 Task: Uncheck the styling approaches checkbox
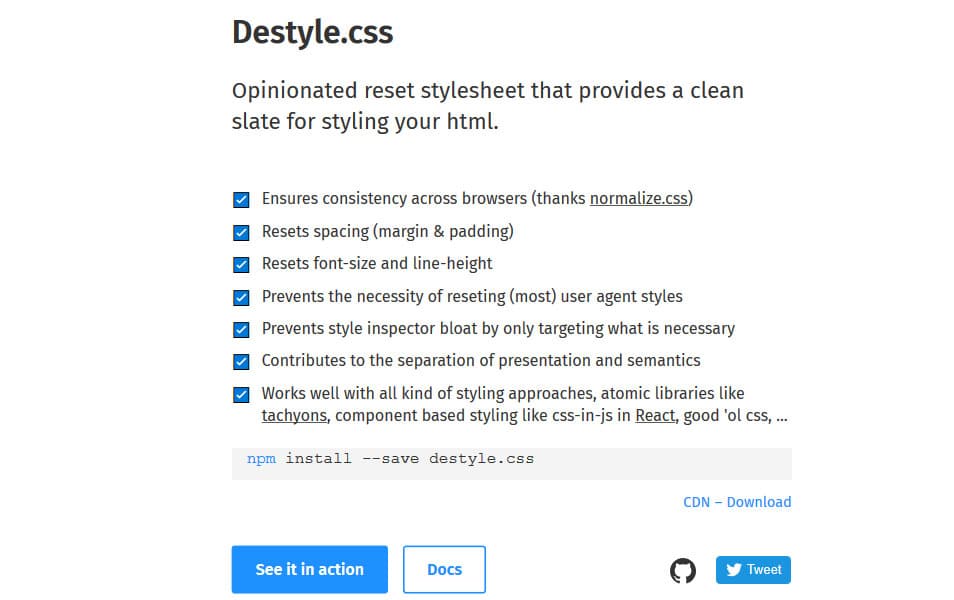point(241,394)
